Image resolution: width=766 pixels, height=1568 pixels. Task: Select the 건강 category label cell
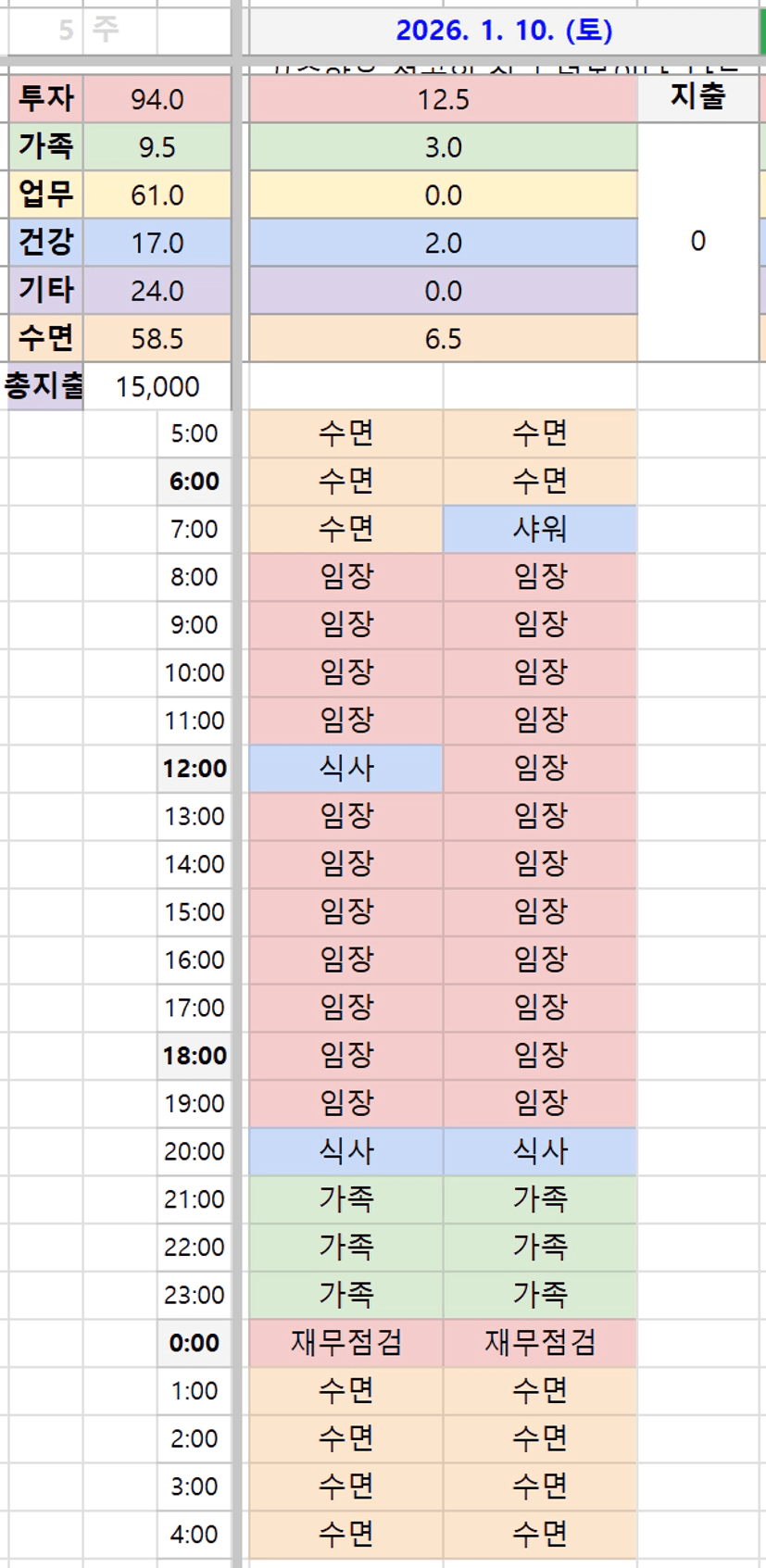[46, 243]
